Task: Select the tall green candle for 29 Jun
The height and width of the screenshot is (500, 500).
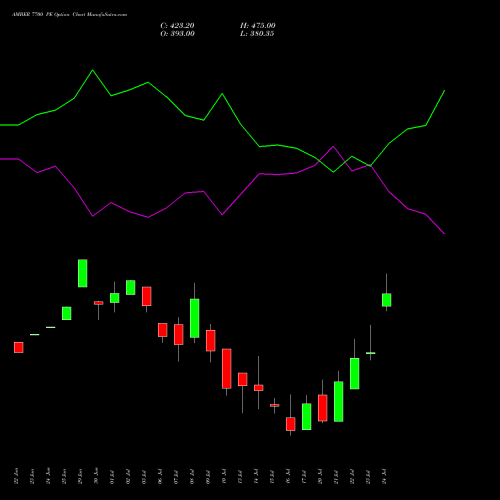Action: tap(83, 273)
